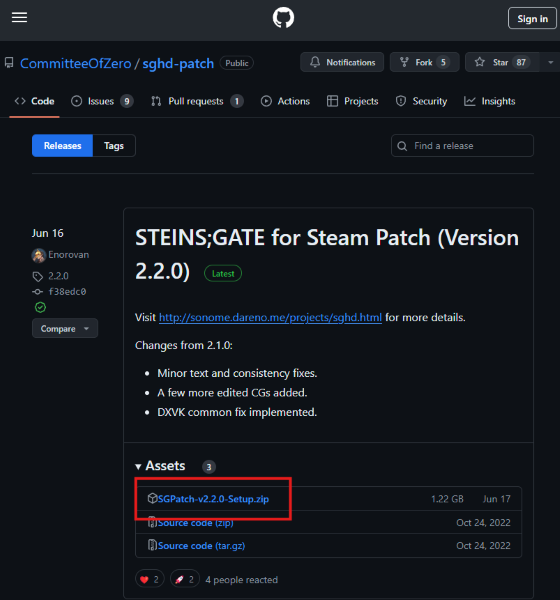
Task: Click the Public visibility label
Action: pos(237,63)
